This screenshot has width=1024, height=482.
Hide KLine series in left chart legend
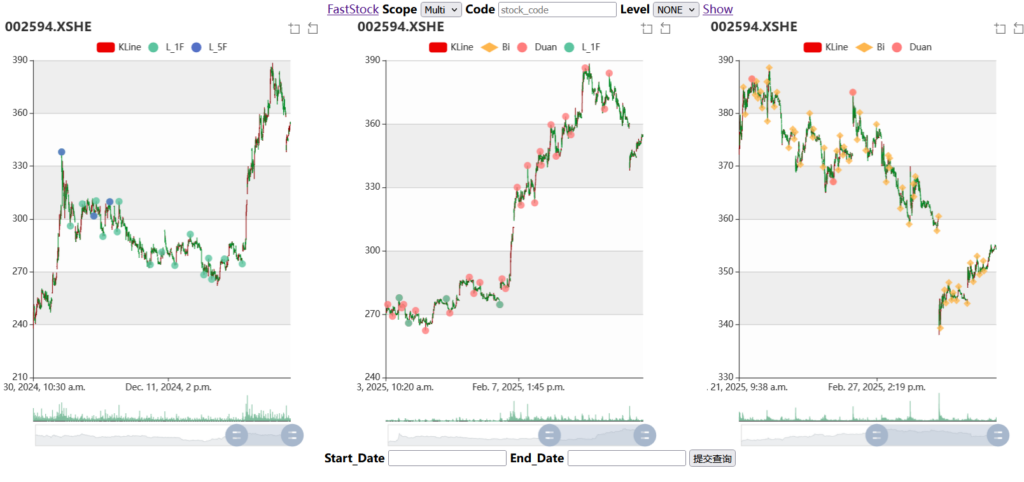click(x=115, y=47)
